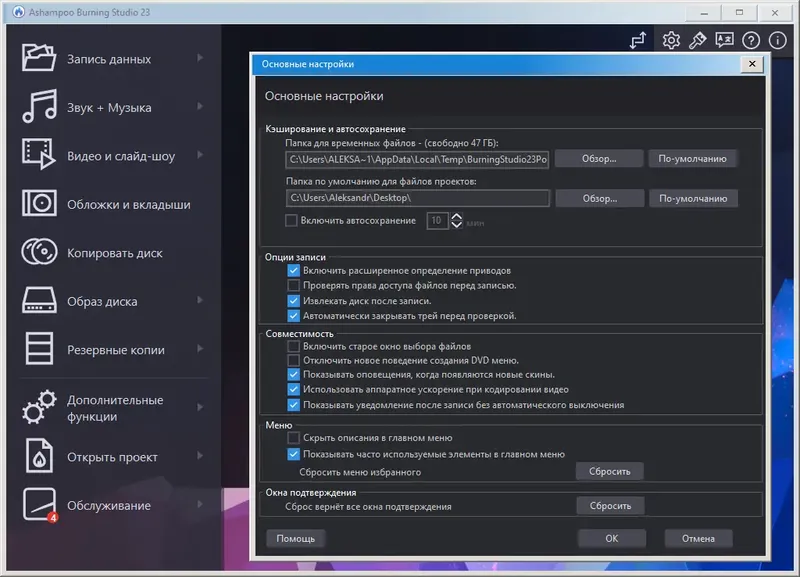Click the language A-Z icon in top toolbar
The image size is (800, 577).
tap(724, 40)
